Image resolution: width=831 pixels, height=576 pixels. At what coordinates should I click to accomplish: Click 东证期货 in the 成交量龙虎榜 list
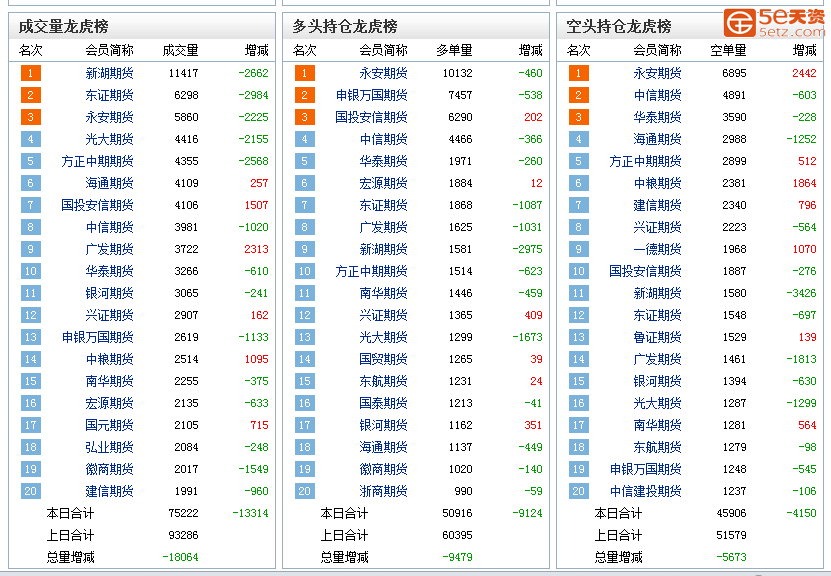109,95
